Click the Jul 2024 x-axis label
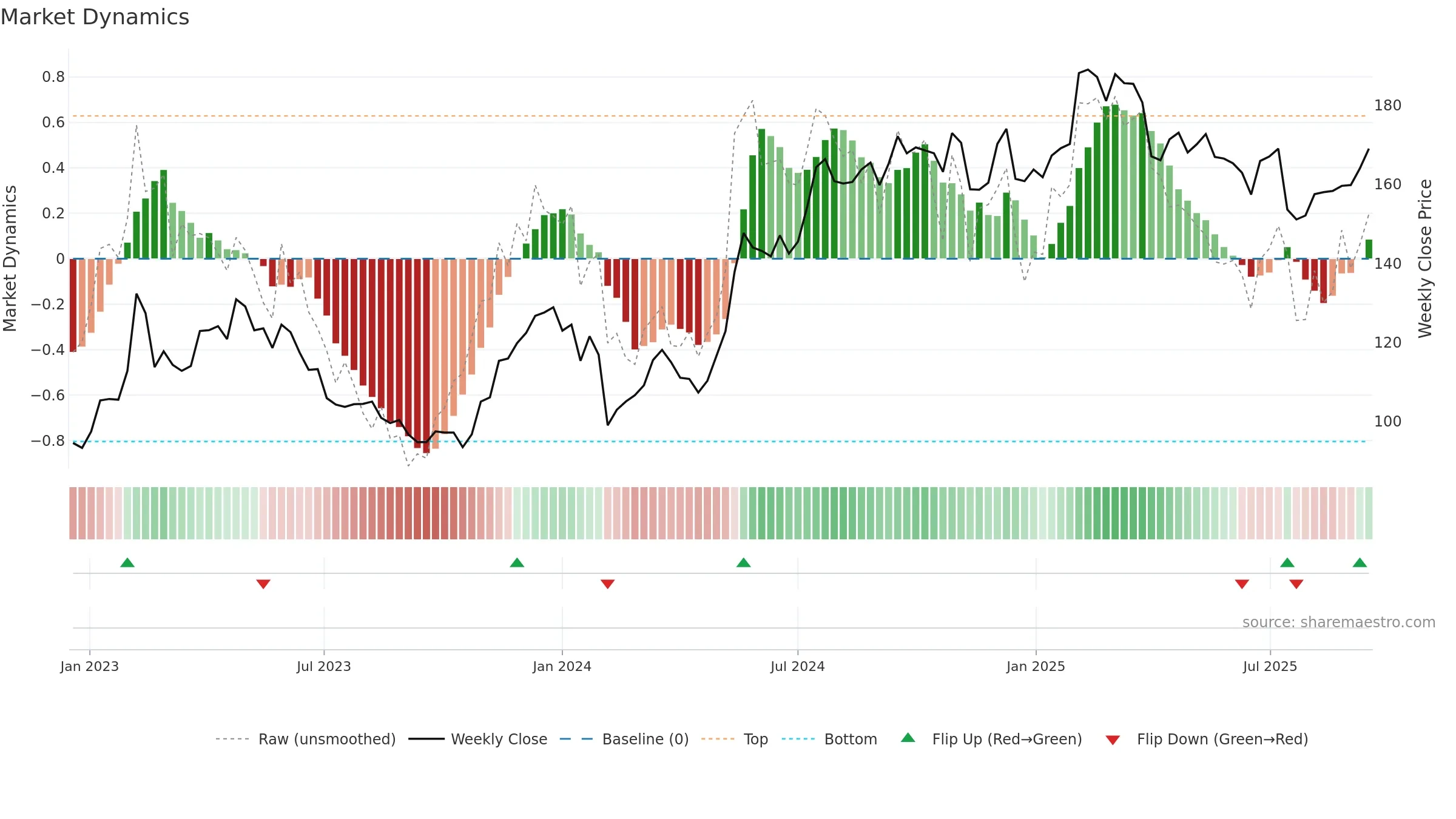Viewport: 1456px width, 819px height. tap(798, 666)
